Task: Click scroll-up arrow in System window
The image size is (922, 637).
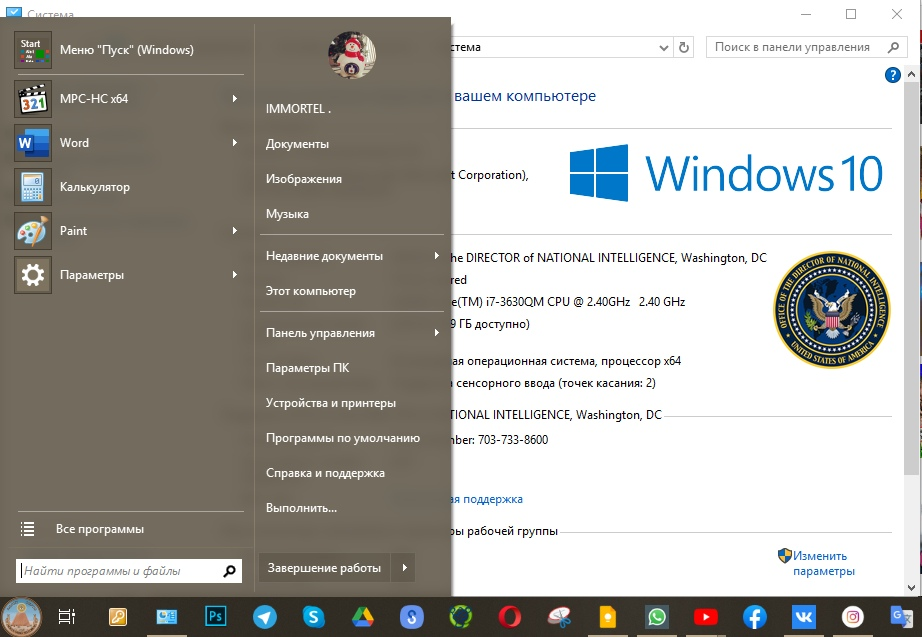Action: (x=911, y=74)
